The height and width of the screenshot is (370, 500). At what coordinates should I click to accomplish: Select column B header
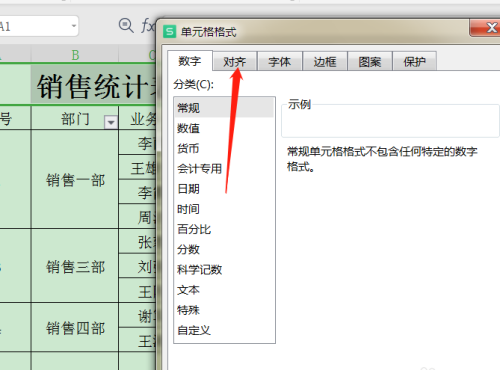(75, 55)
